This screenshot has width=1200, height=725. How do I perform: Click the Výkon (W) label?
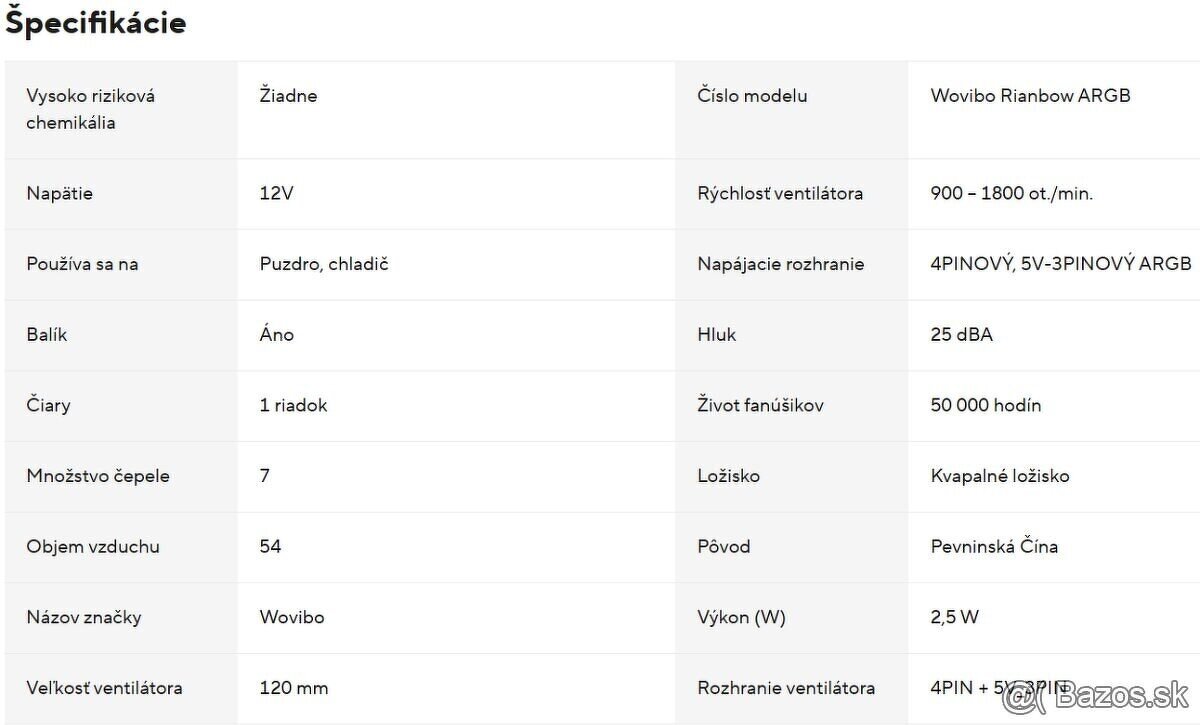(x=741, y=618)
